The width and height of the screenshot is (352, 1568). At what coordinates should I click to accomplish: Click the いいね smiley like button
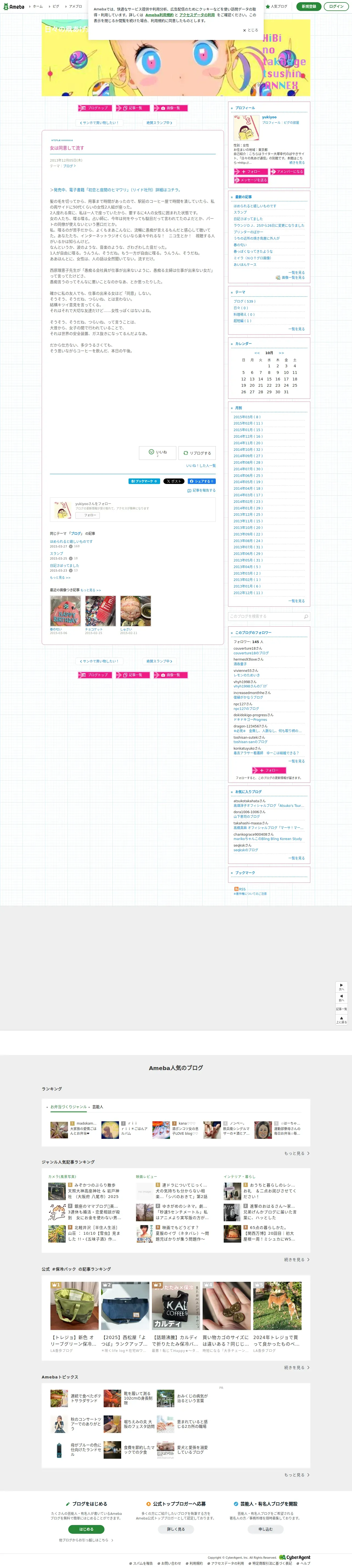tap(158, 452)
